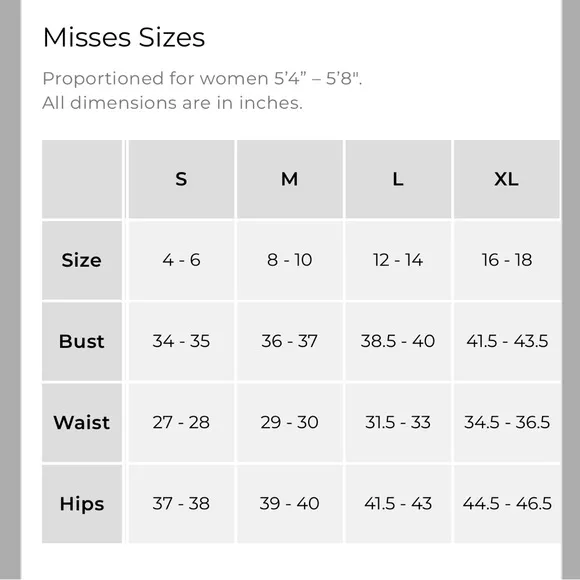The image size is (580, 580).
Task: Click the Bust row label
Action: click(x=82, y=341)
